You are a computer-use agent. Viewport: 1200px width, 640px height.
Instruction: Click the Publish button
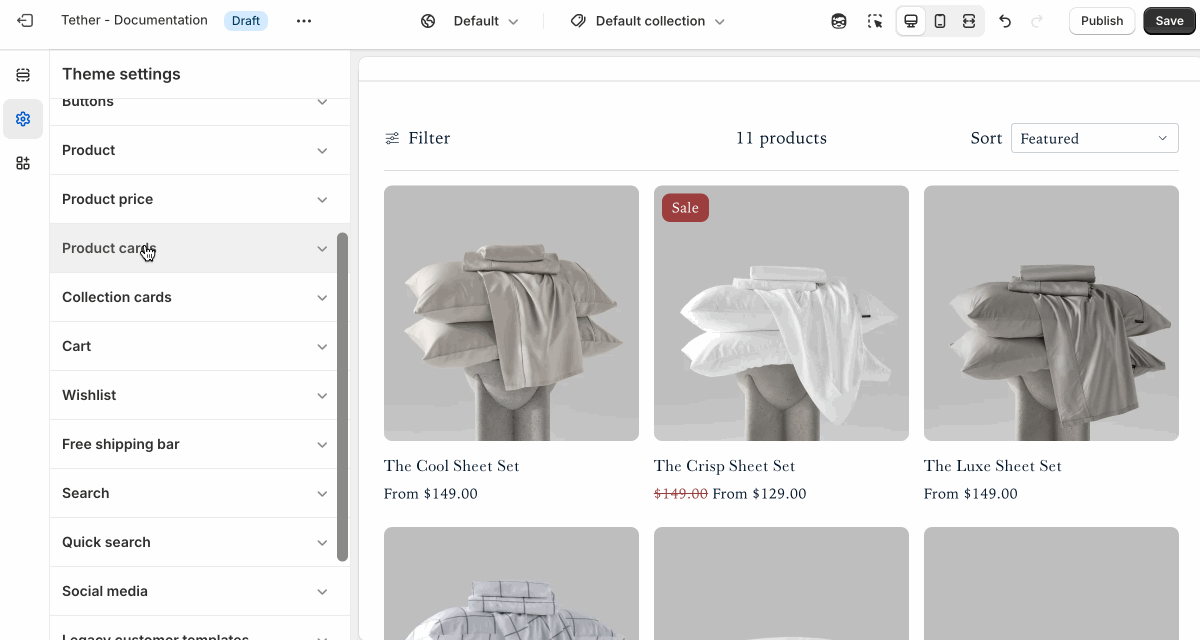click(x=1102, y=21)
